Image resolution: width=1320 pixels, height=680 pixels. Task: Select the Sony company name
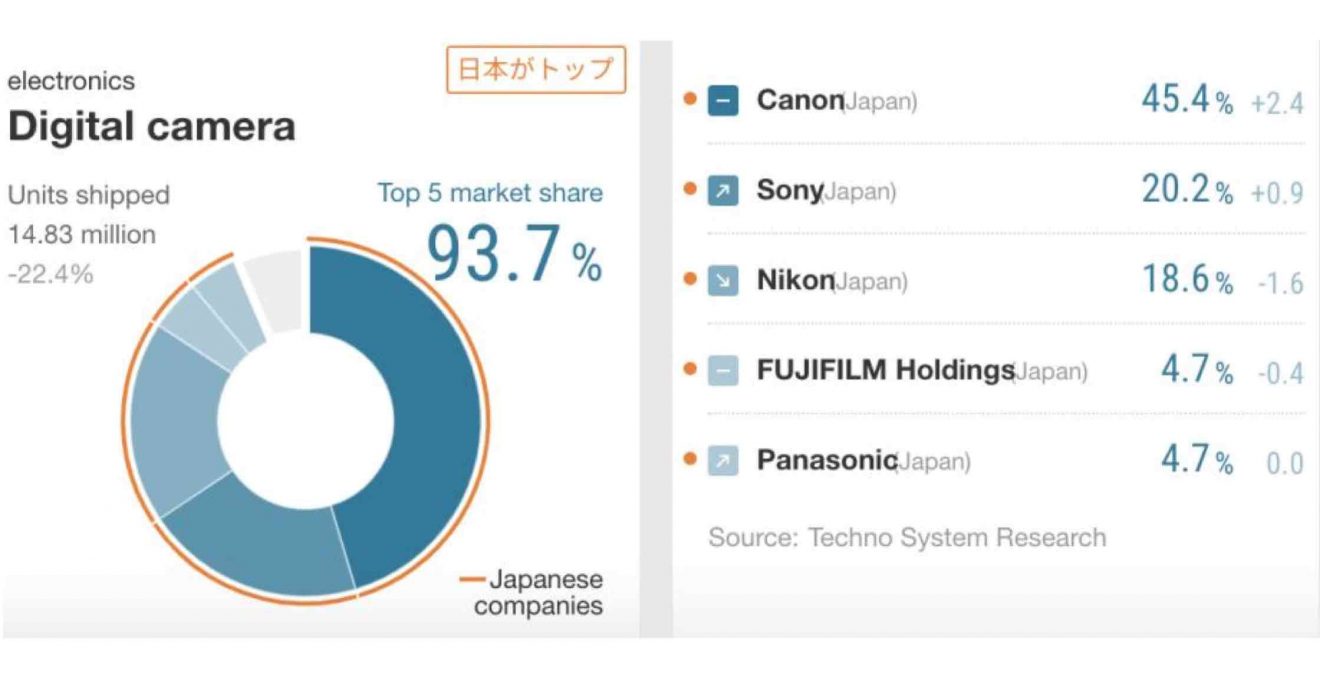pyautogui.click(x=790, y=190)
